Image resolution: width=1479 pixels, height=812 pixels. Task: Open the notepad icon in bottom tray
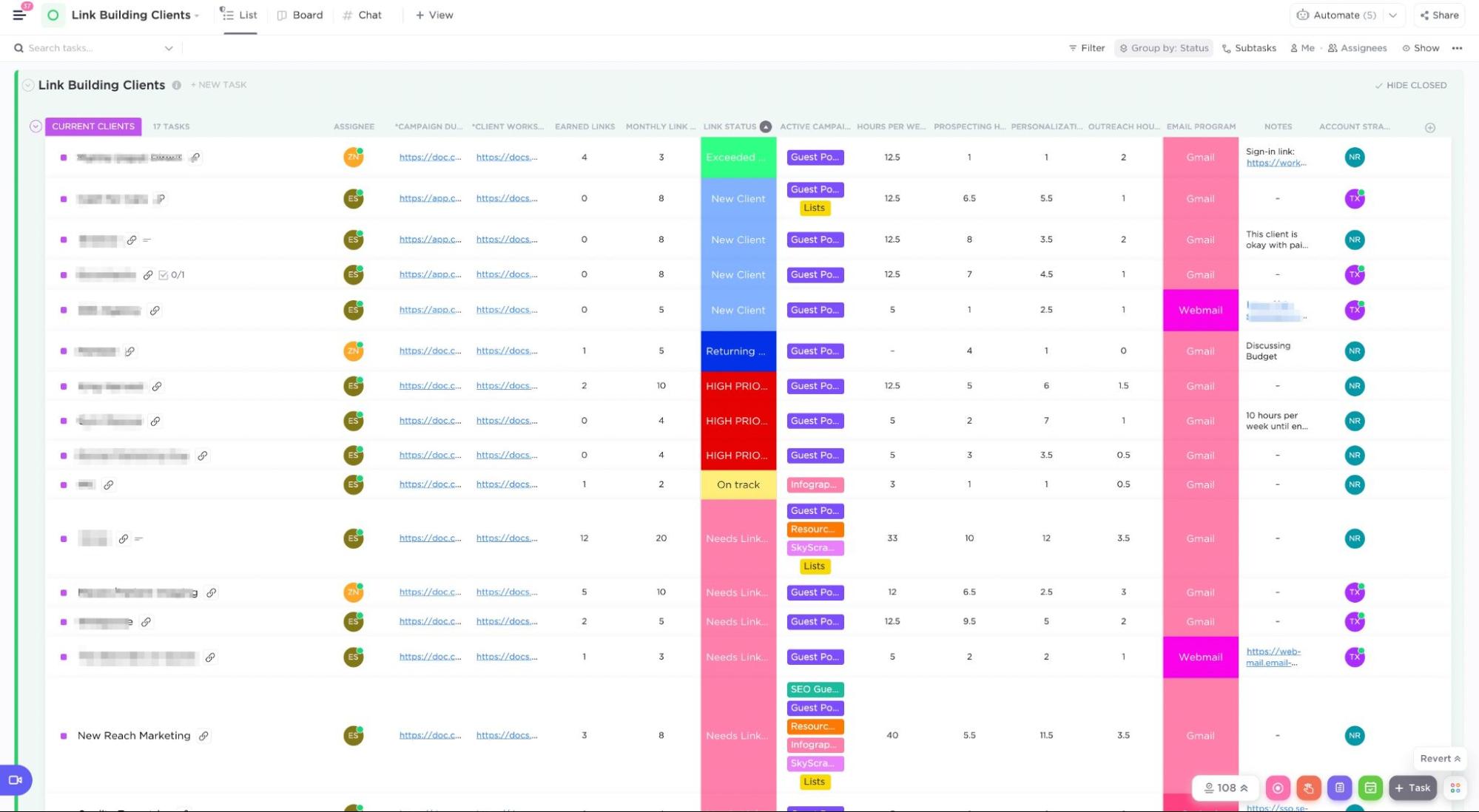pos(1339,788)
